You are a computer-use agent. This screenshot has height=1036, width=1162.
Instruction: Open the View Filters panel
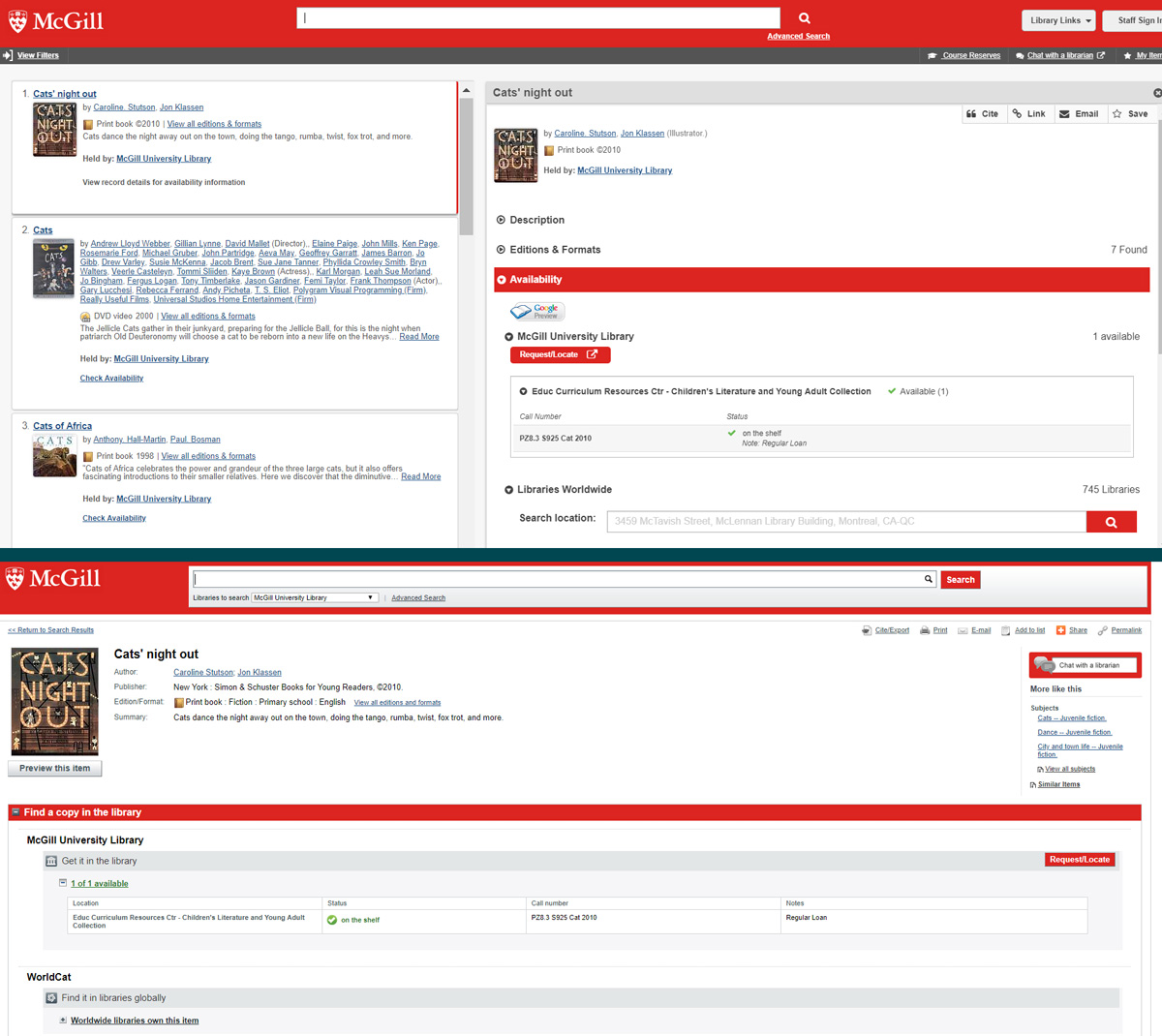point(31,55)
